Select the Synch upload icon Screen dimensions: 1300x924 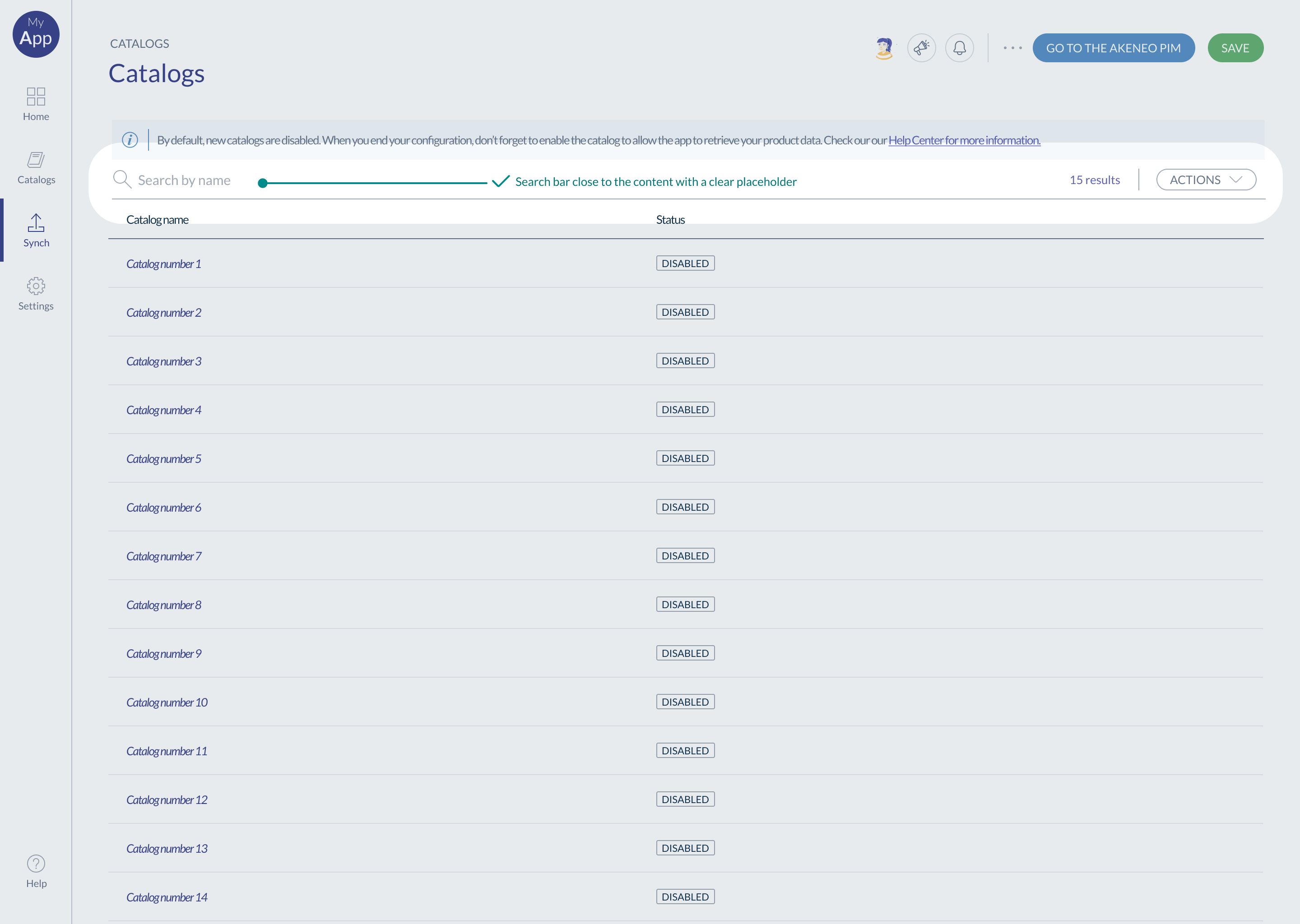[x=36, y=223]
